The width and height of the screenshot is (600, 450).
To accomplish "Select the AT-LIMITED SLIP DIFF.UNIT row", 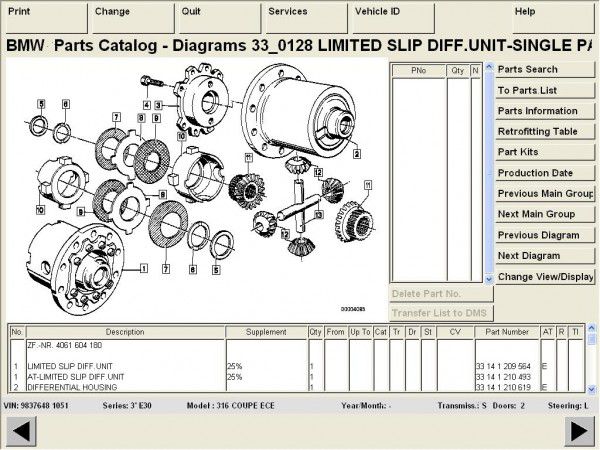I will point(297,377).
